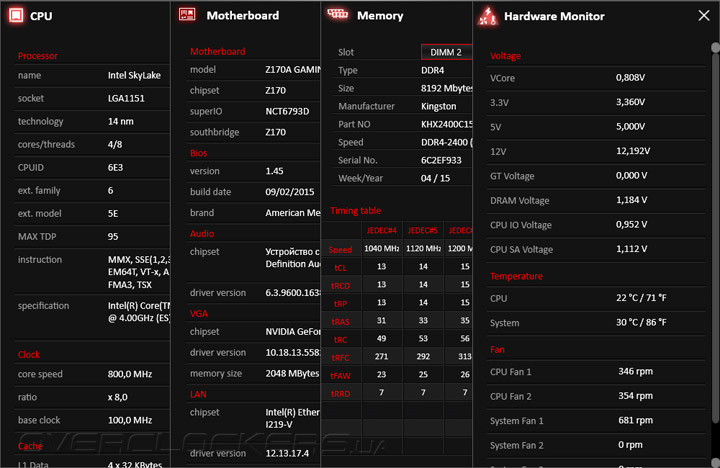Click the tRC row label
Image resolution: width=720 pixels, height=468 pixels.
340,340
